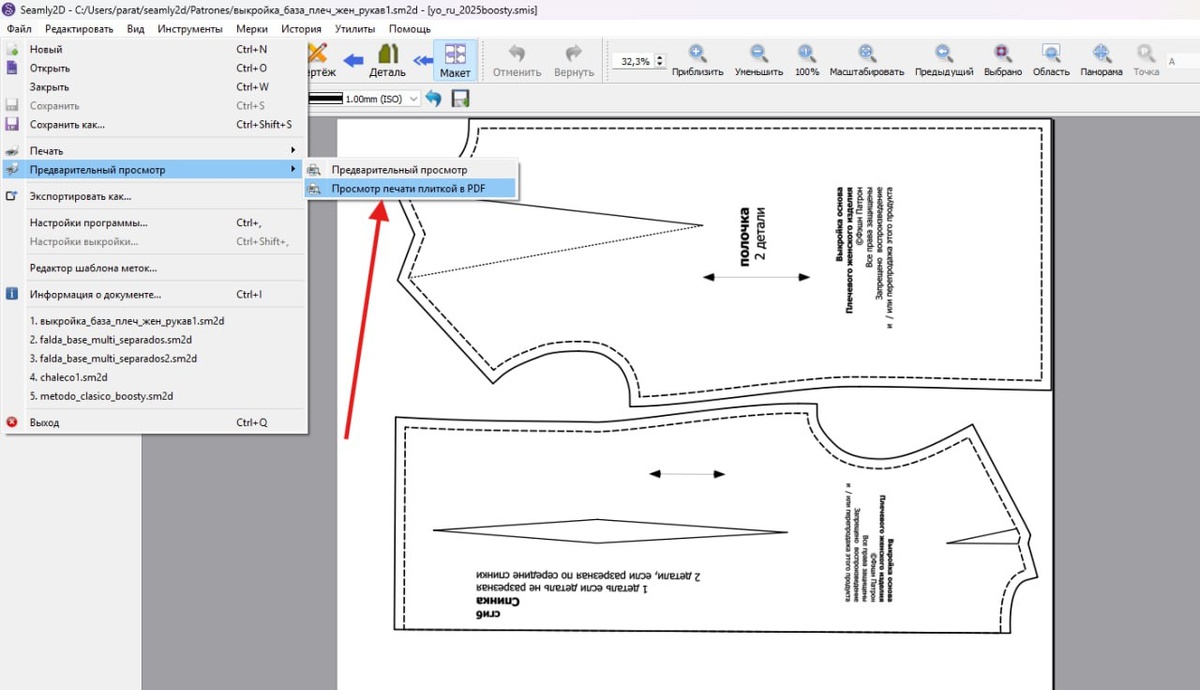This screenshot has width=1200, height=690.
Task: Activate the Панорама pan tool
Action: (x=1101, y=60)
